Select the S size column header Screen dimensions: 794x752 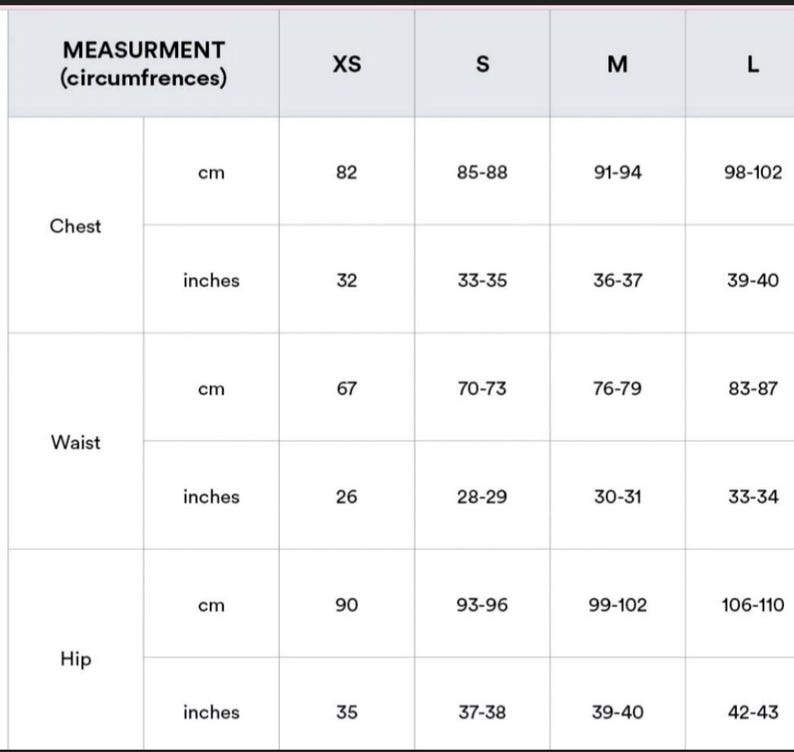point(483,64)
